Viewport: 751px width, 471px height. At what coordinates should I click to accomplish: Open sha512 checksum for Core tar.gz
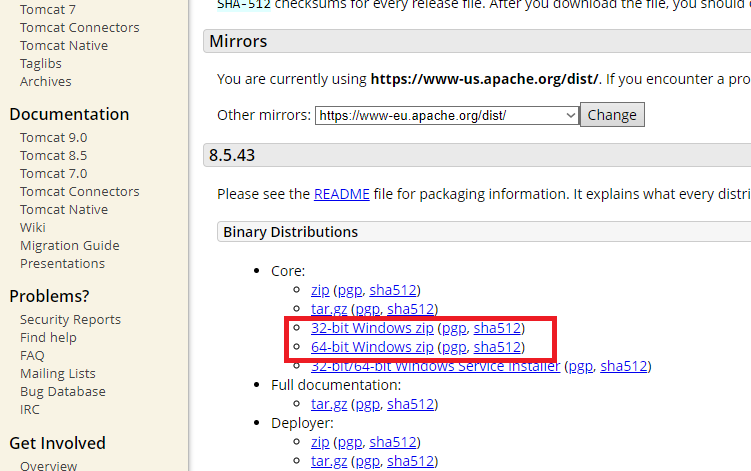(410, 310)
